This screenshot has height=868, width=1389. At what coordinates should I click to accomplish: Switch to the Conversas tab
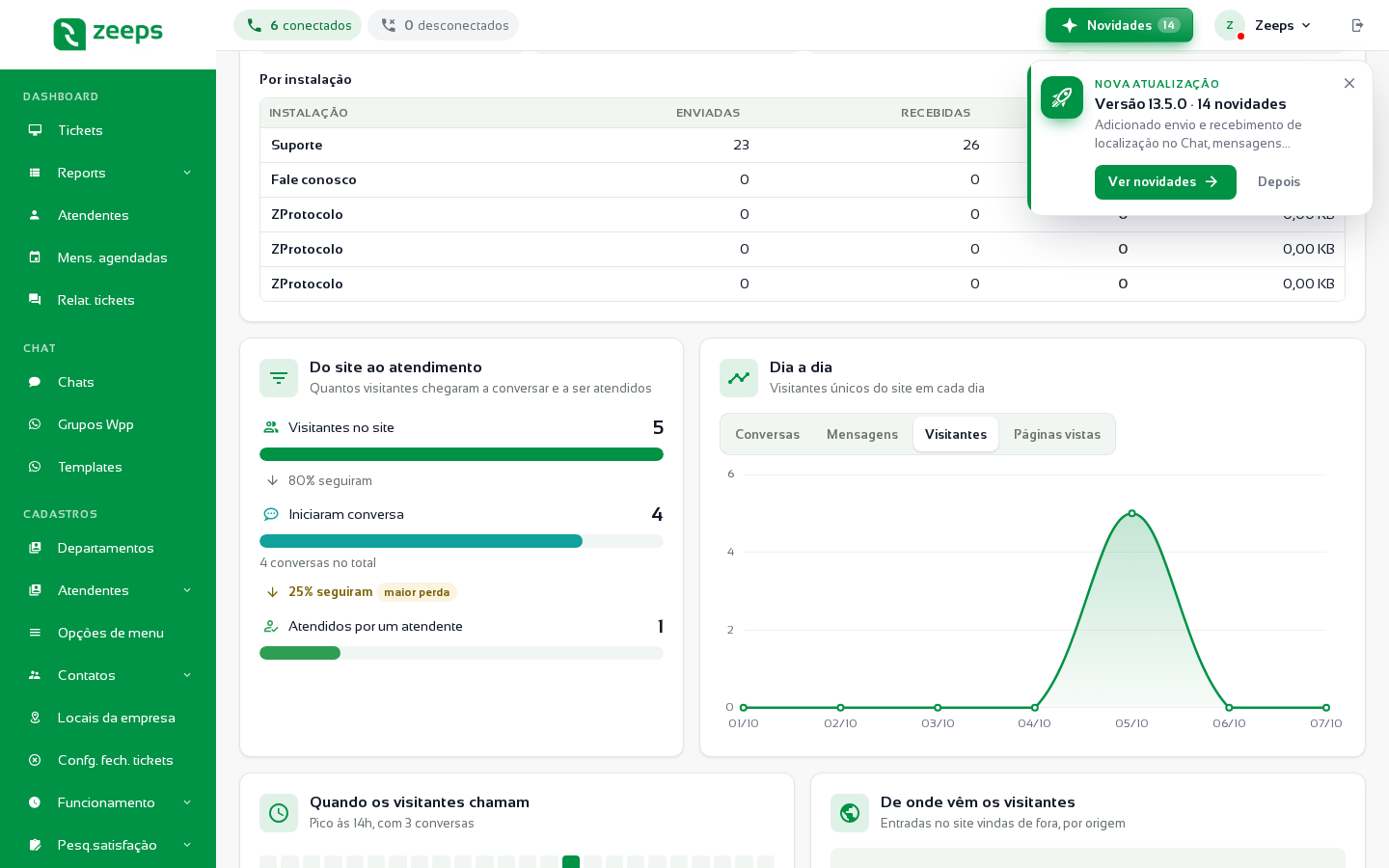pyautogui.click(x=767, y=434)
